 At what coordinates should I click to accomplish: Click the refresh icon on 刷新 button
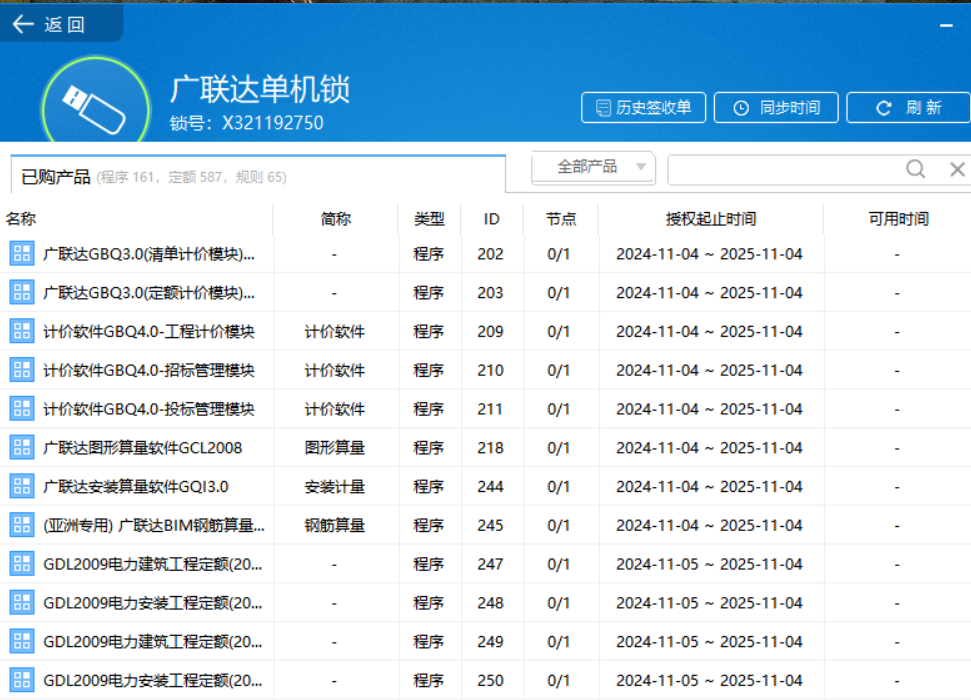tap(884, 107)
